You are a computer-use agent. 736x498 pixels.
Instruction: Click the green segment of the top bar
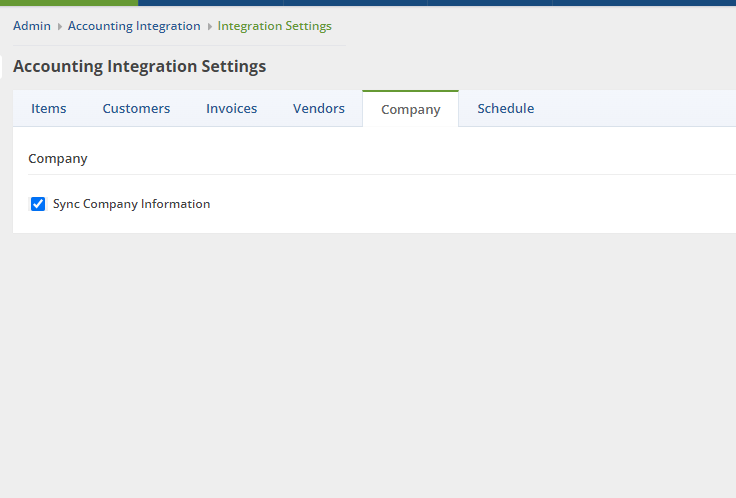click(68, 3)
